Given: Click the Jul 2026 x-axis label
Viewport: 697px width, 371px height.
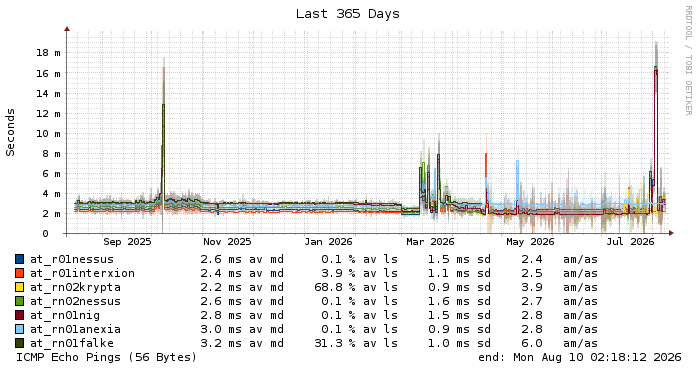Looking at the screenshot, I should tap(630, 242).
